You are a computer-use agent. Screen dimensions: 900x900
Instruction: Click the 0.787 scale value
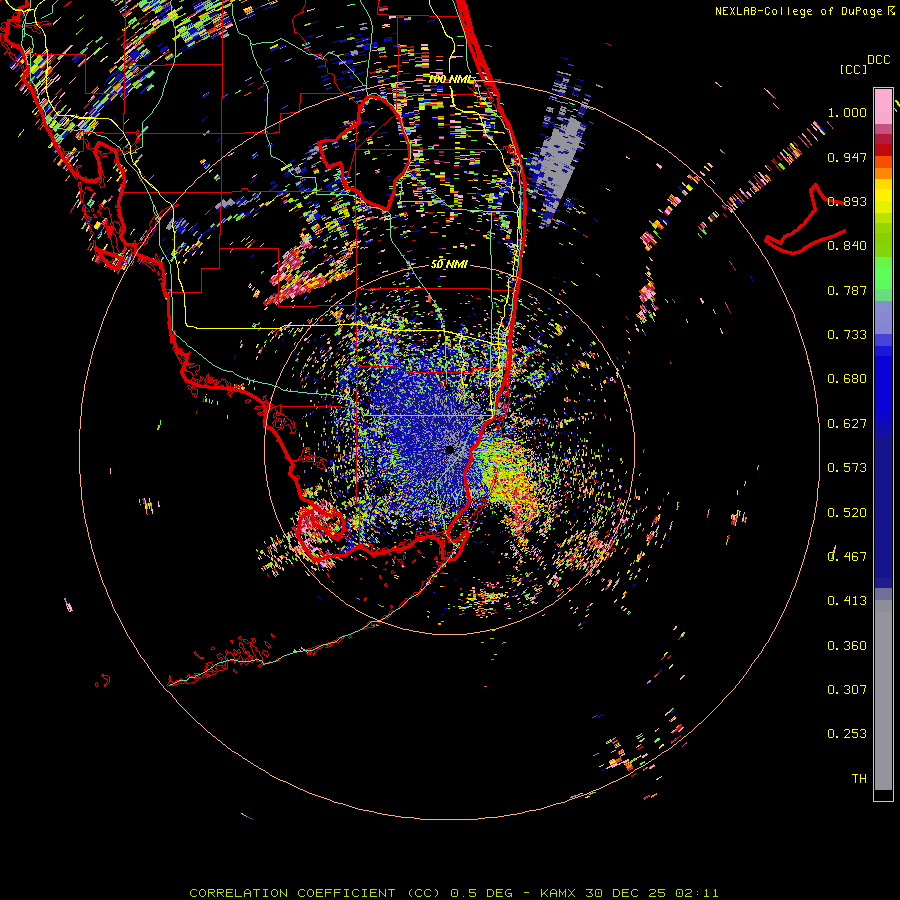click(x=847, y=290)
